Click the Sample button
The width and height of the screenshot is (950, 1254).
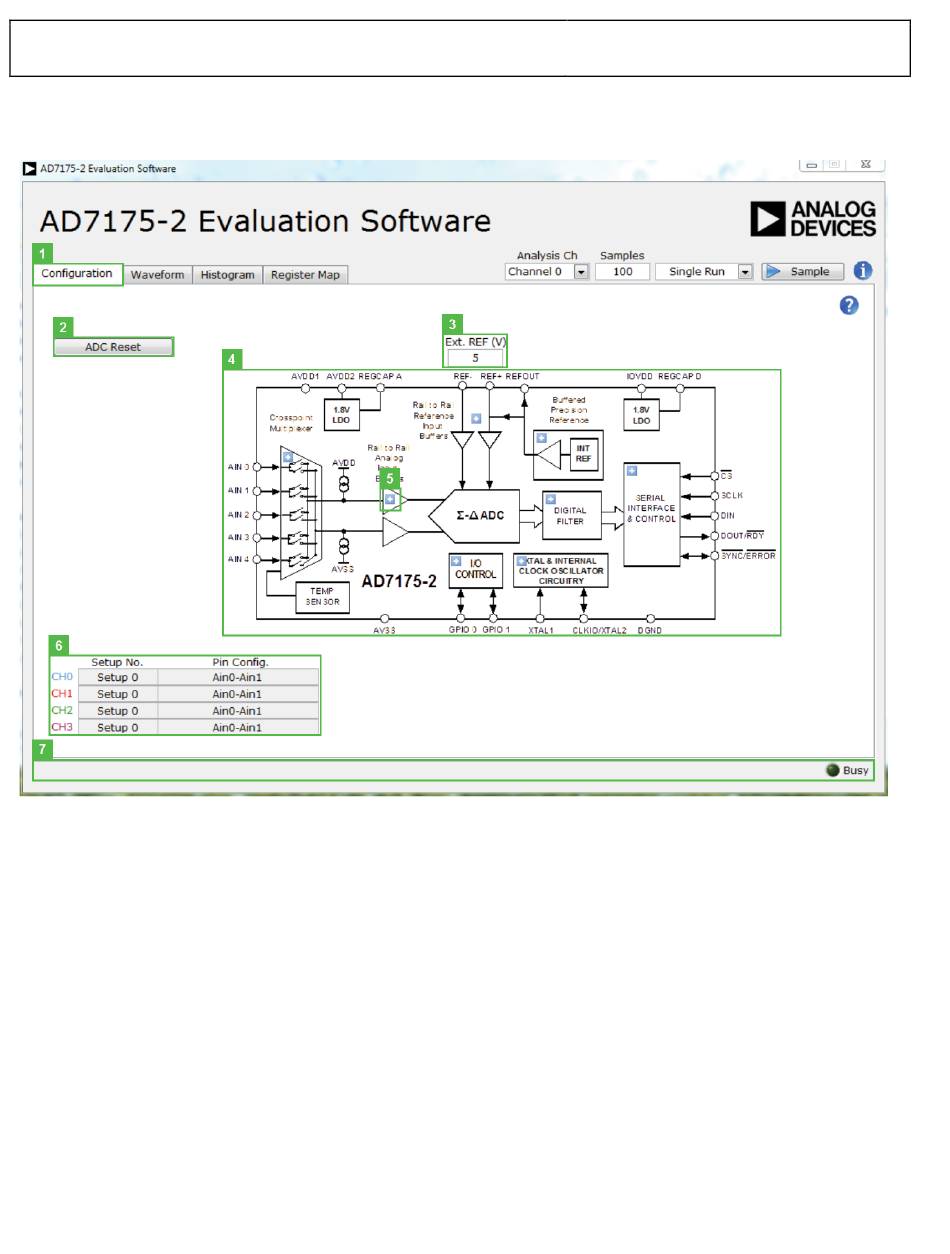click(802, 272)
